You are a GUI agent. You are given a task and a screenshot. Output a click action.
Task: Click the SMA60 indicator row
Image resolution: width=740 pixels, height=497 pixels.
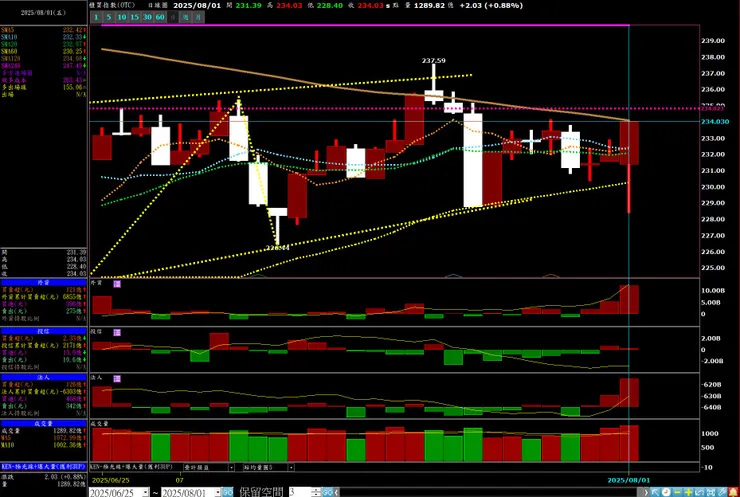(43, 51)
